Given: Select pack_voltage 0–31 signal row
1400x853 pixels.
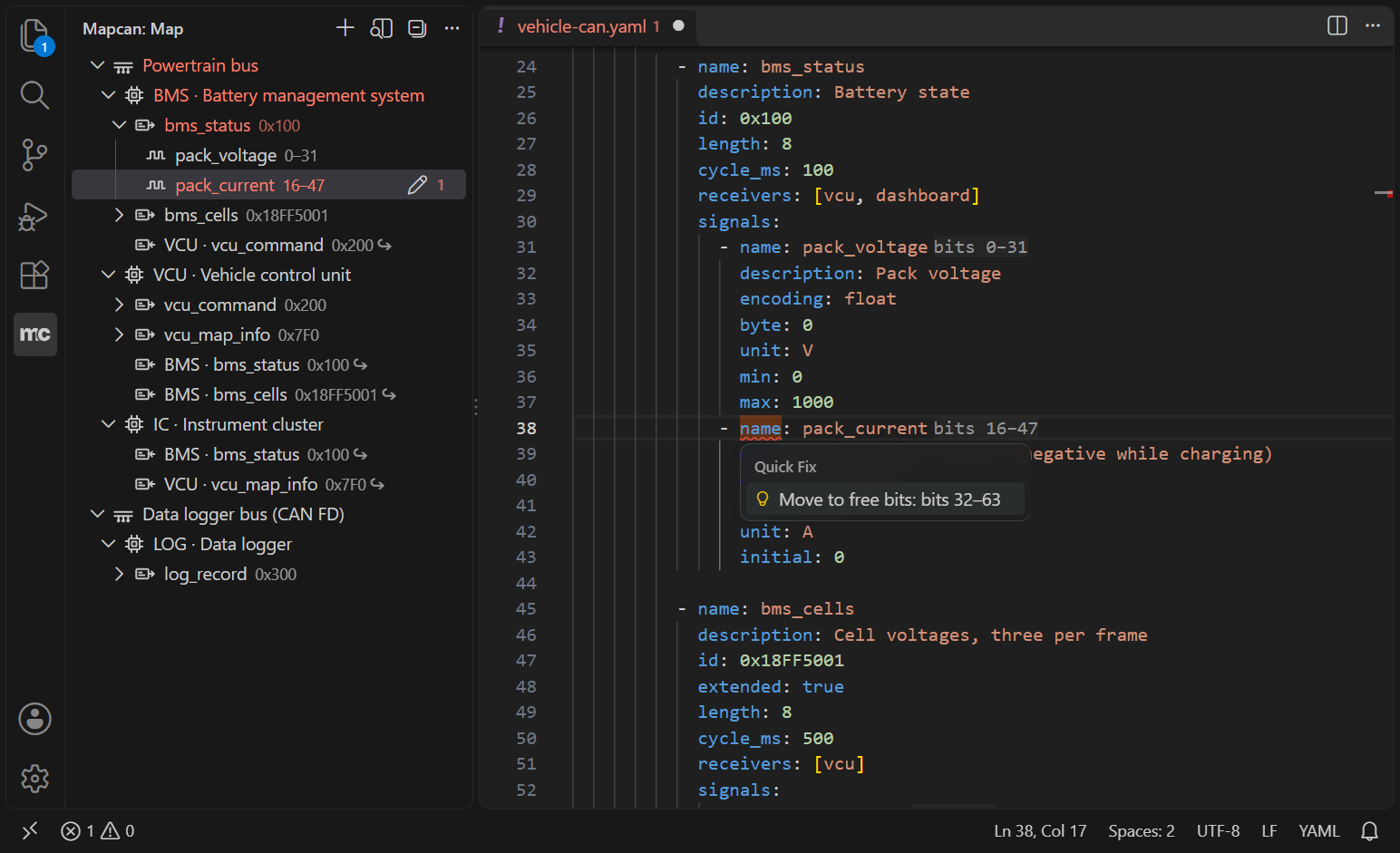Looking at the screenshot, I should (268, 155).
